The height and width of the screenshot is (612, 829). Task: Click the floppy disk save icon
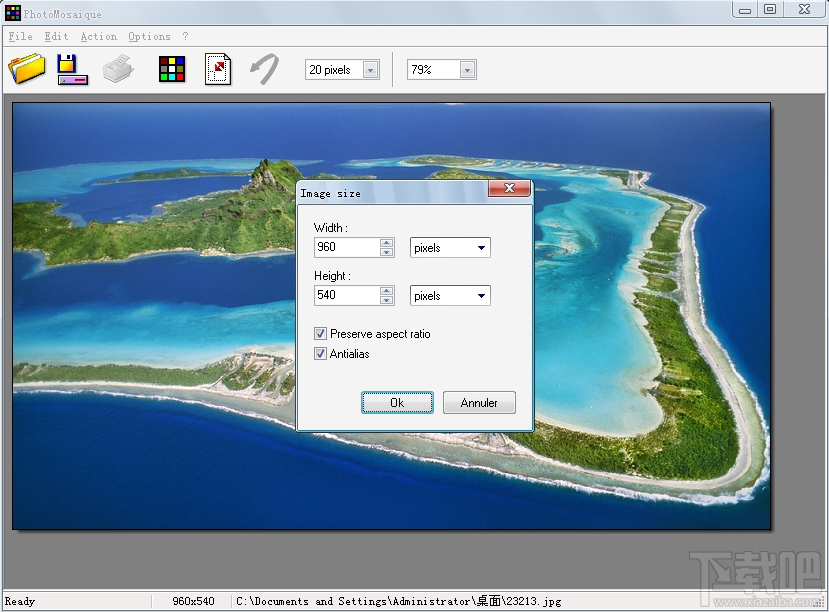click(71, 69)
